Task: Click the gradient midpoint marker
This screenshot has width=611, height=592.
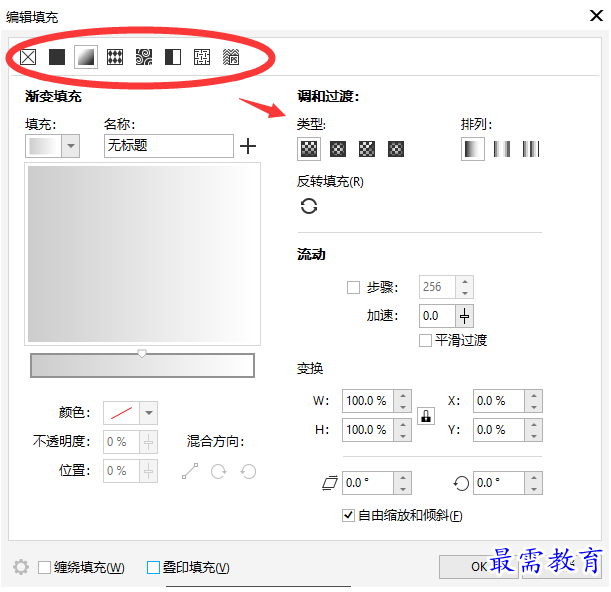Action: [x=142, y=353]
